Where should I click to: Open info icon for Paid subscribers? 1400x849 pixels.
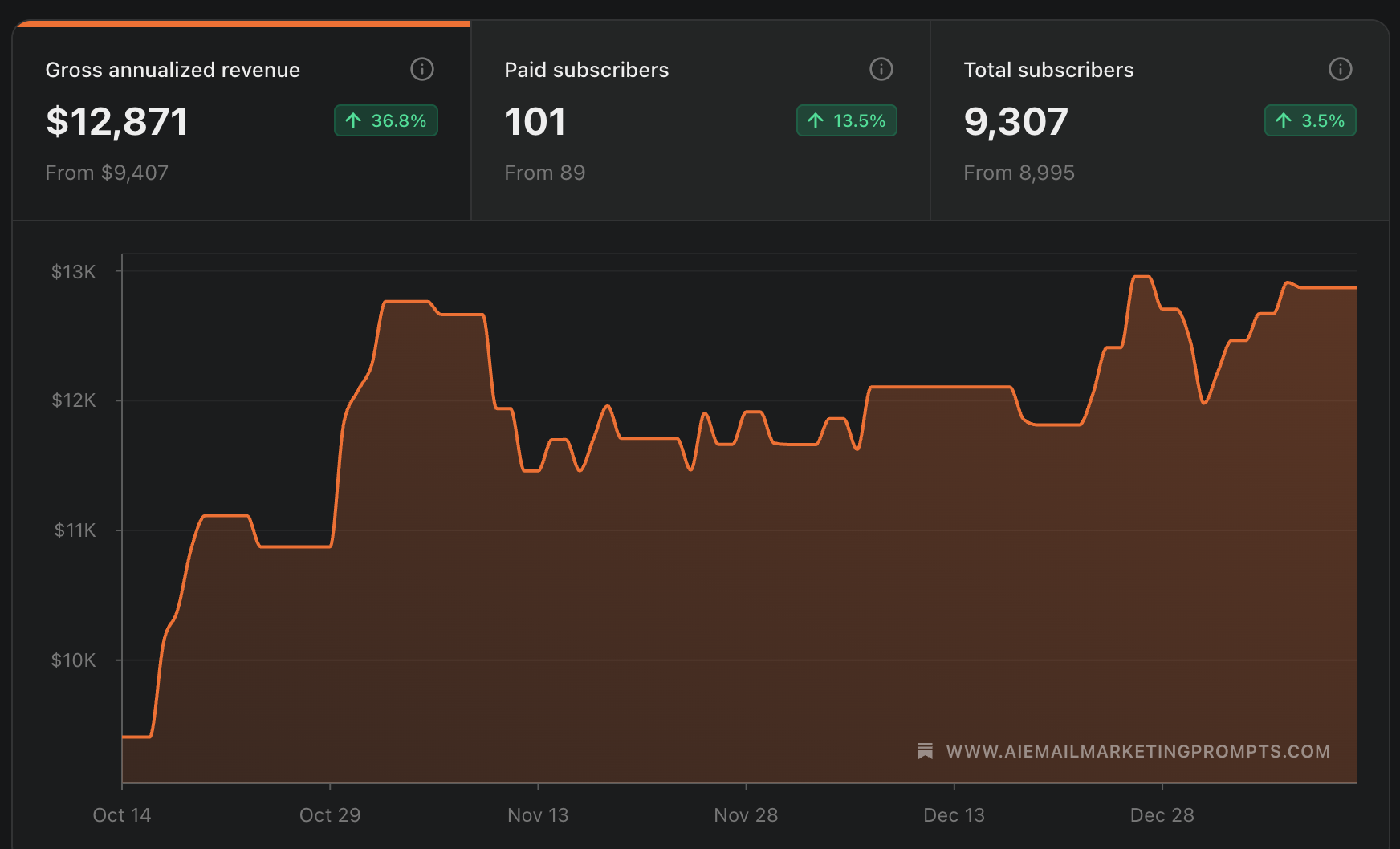coord(881,69)
